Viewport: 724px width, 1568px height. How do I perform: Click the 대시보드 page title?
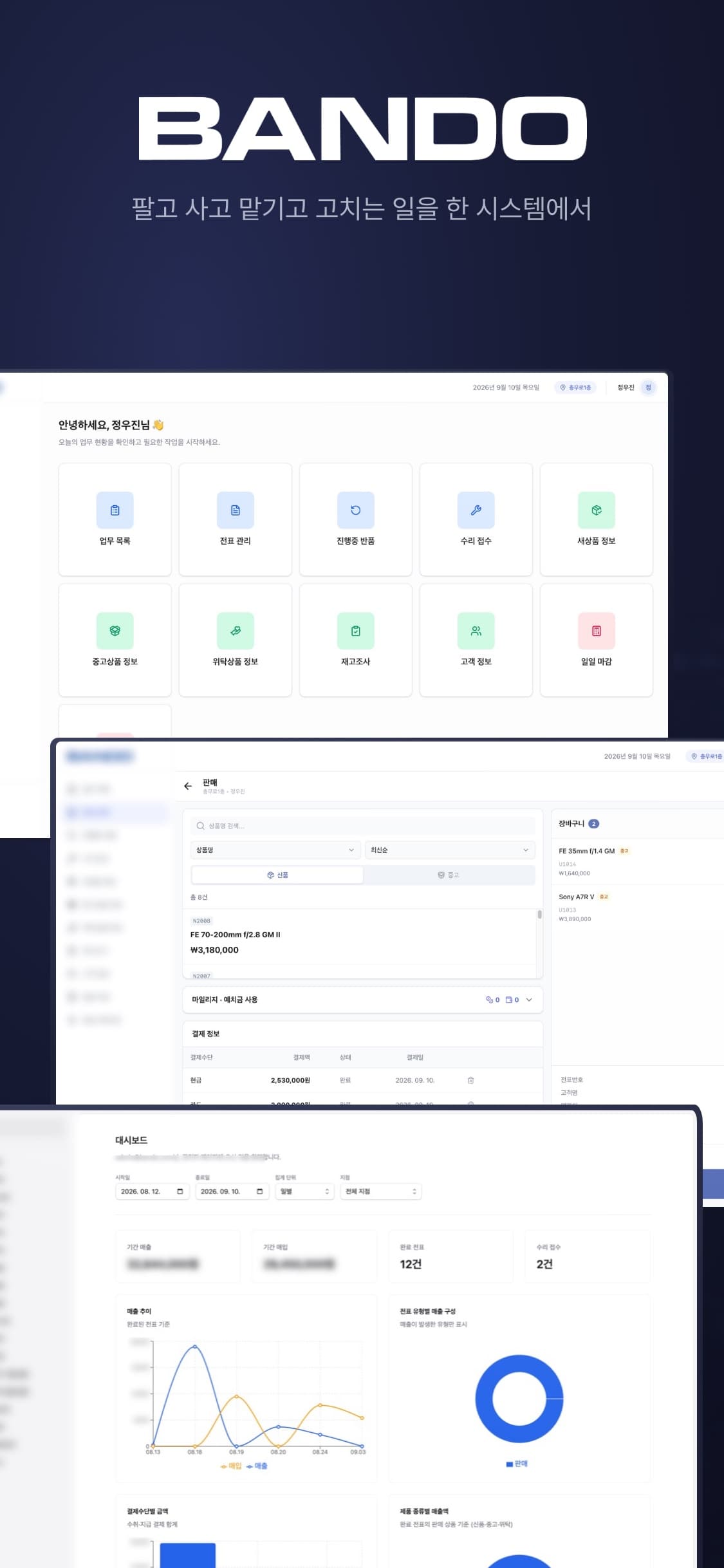[131, 1140]
